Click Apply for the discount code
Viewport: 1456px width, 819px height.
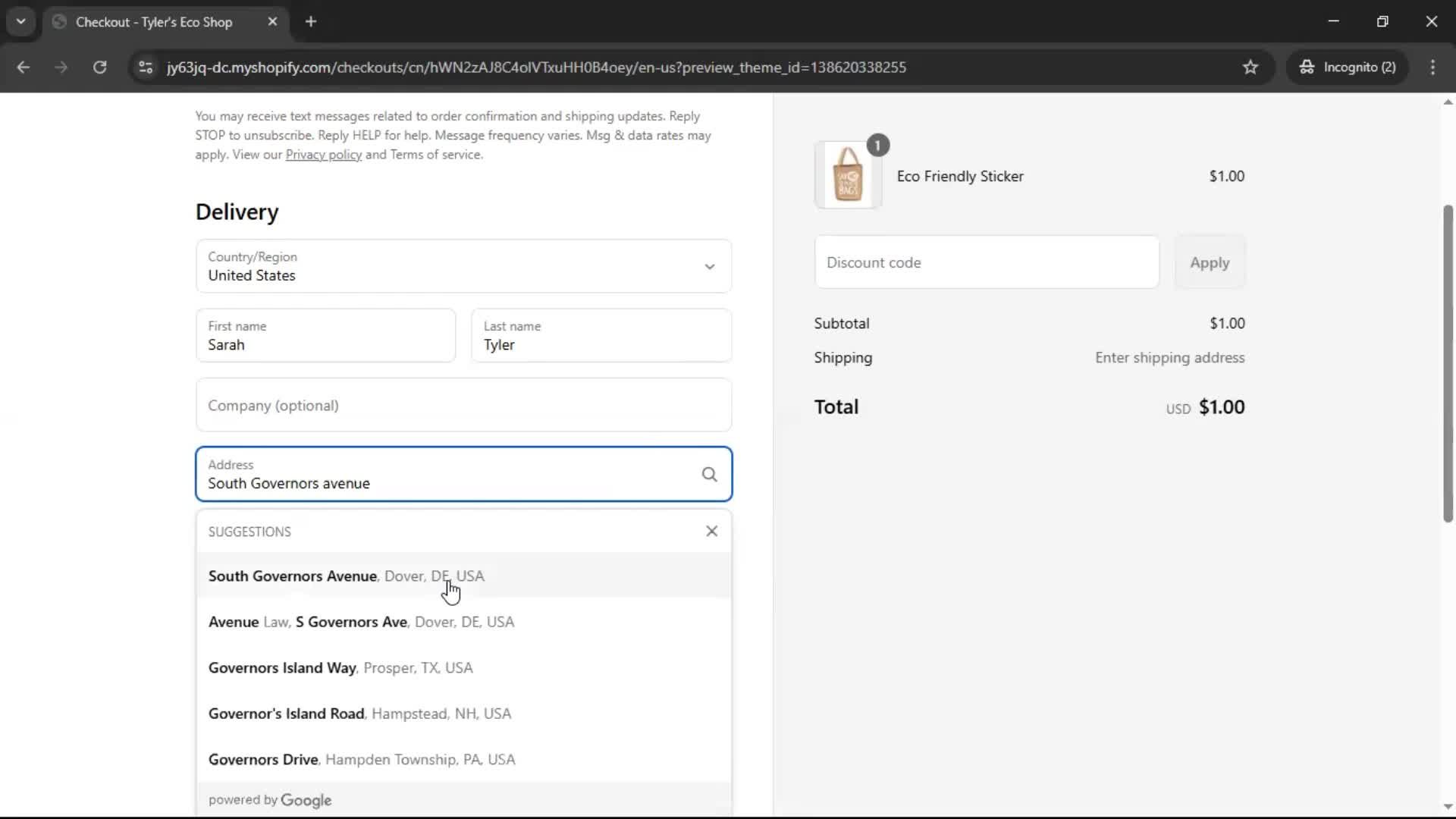point(1209,262)
